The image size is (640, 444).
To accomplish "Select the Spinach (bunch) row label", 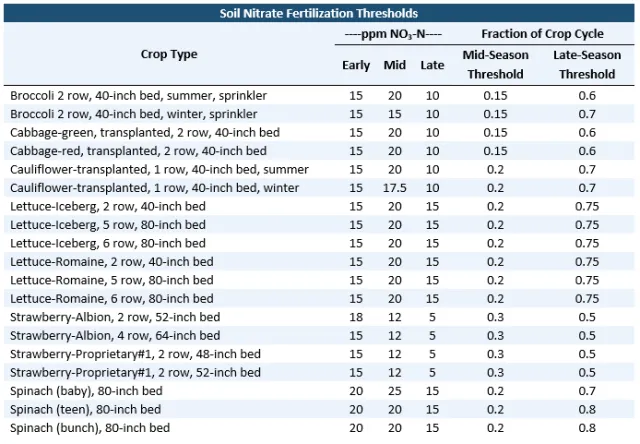I will coord(86,428).
